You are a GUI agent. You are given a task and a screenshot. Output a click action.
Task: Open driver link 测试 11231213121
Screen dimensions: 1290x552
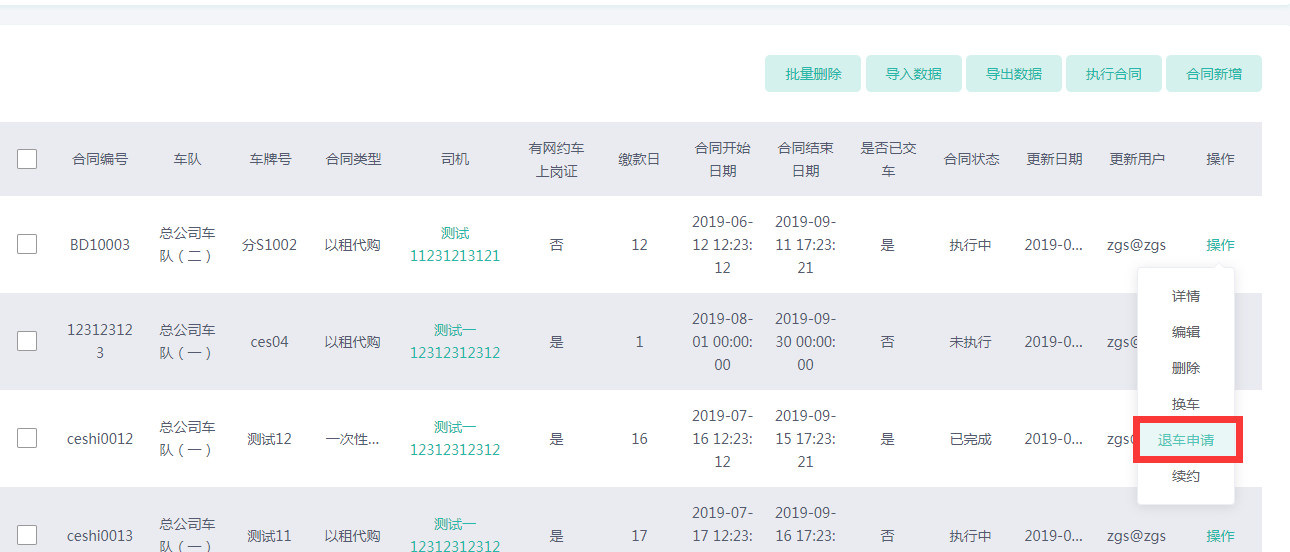coord(455,245)
